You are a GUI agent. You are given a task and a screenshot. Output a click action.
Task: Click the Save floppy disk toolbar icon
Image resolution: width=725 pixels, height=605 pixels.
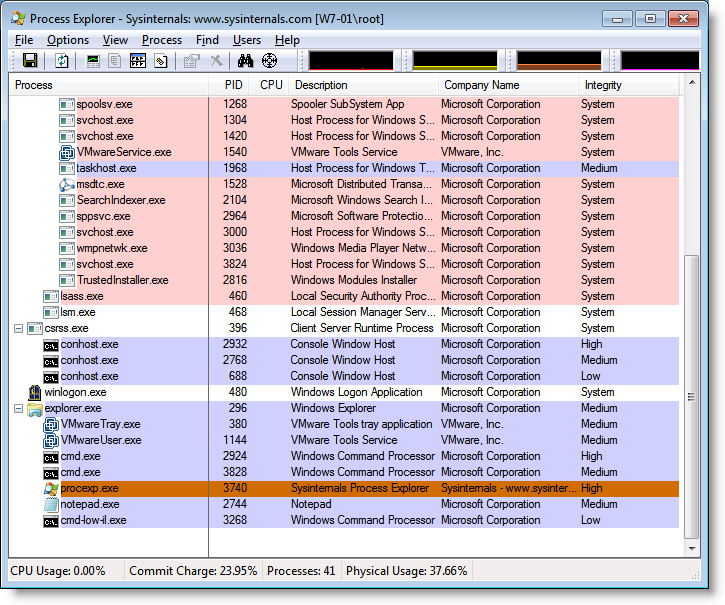[30, 61]
